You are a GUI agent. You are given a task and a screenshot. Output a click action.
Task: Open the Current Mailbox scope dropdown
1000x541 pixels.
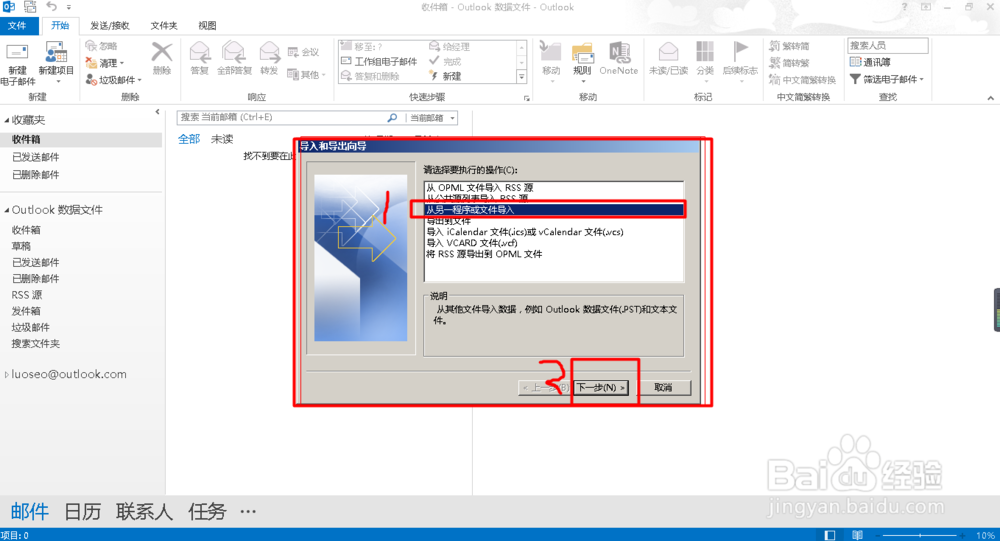coord(432,118)
